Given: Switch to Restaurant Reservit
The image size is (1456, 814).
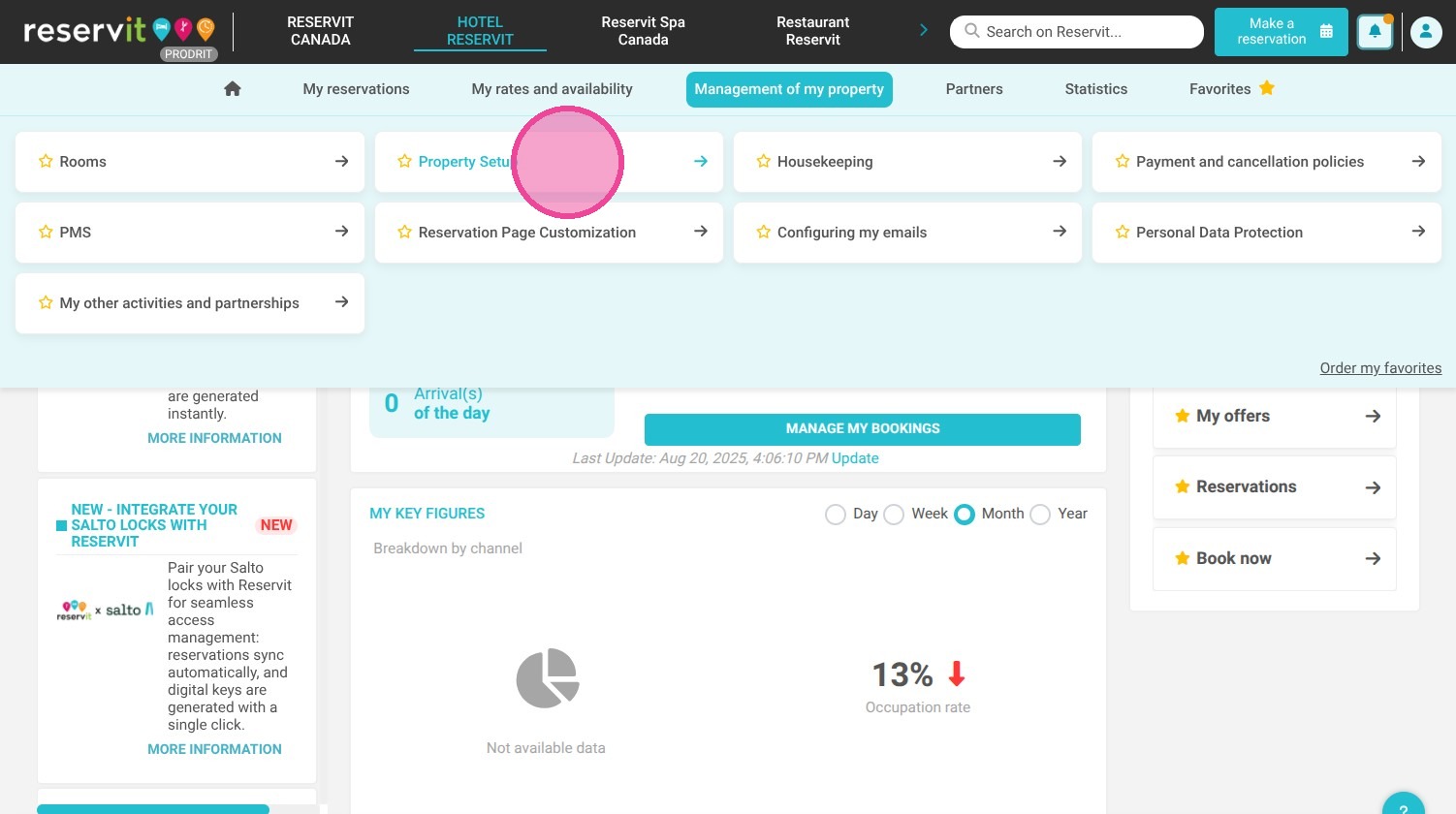Looking at the screenshot, I should (x=813, y=31).
